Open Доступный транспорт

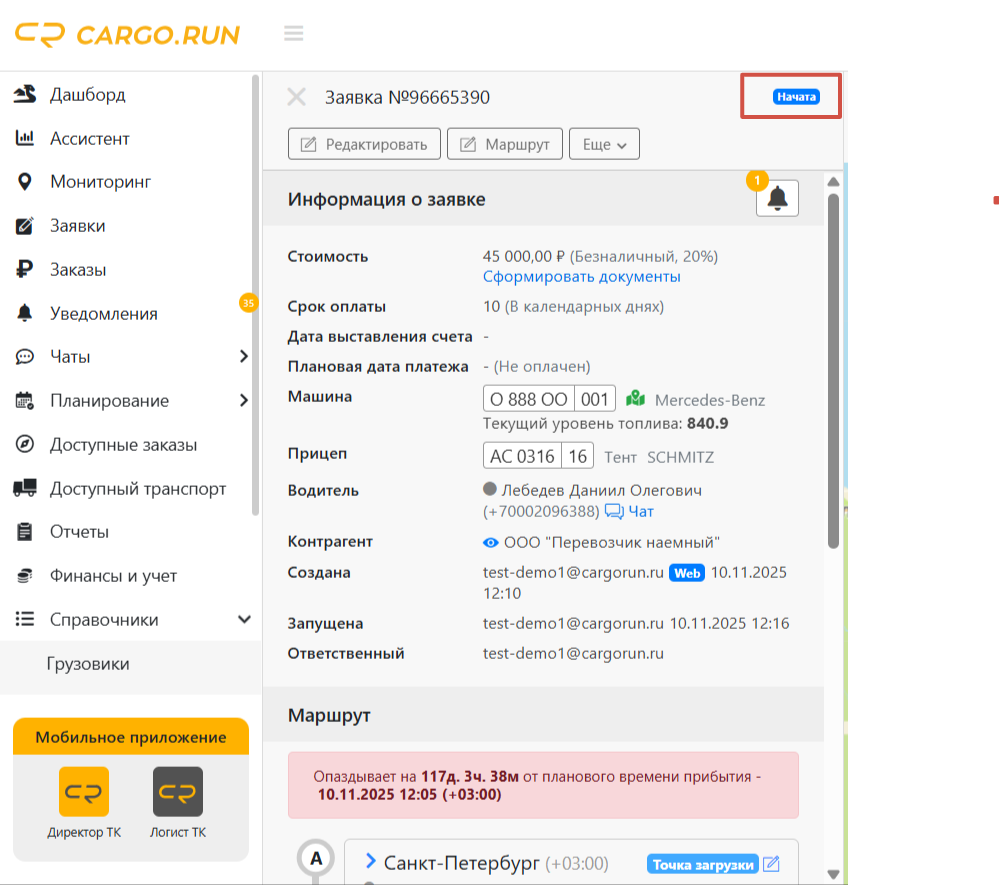[x=138, y=489]
